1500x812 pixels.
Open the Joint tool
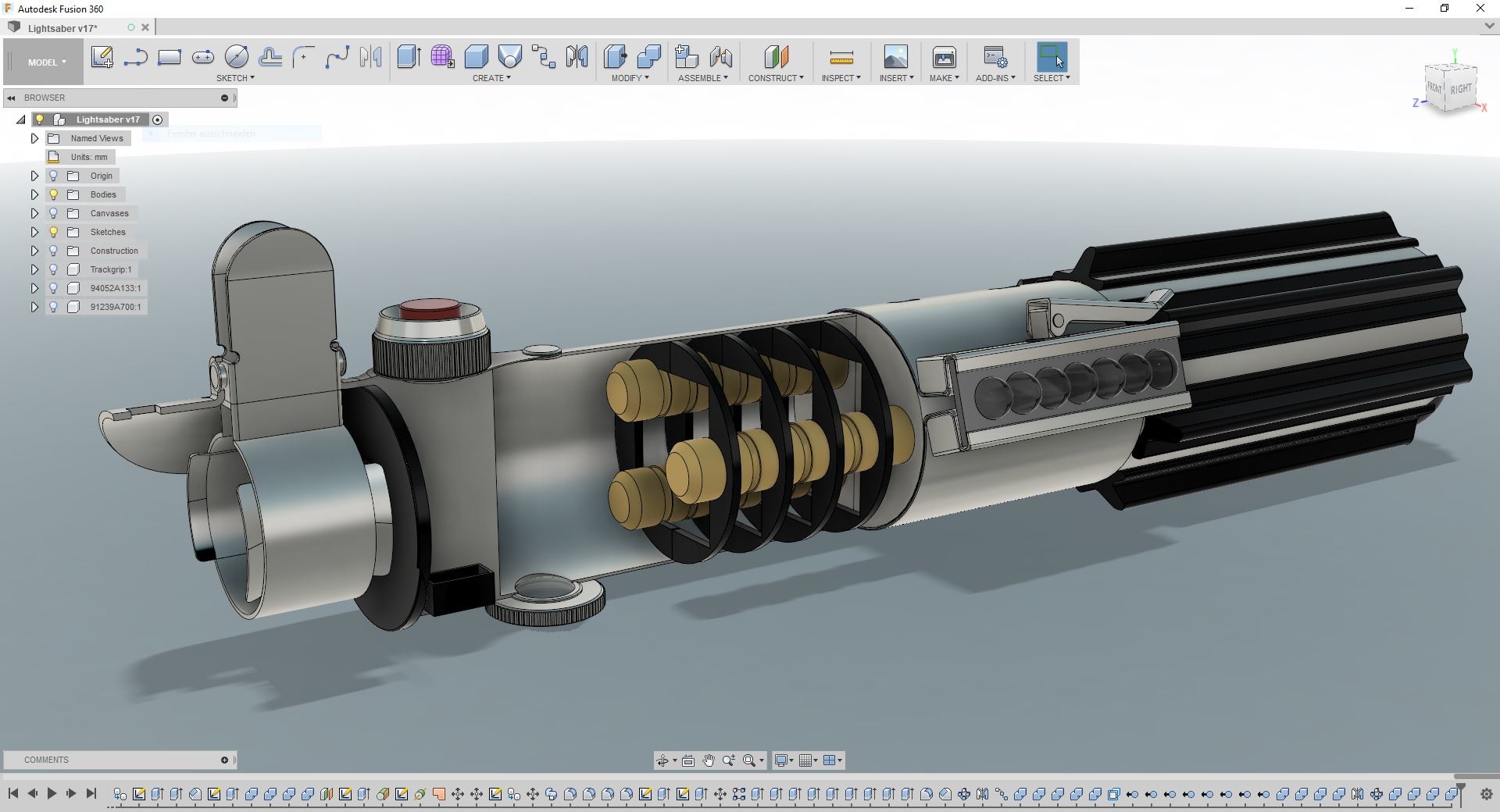click(721, 57)
